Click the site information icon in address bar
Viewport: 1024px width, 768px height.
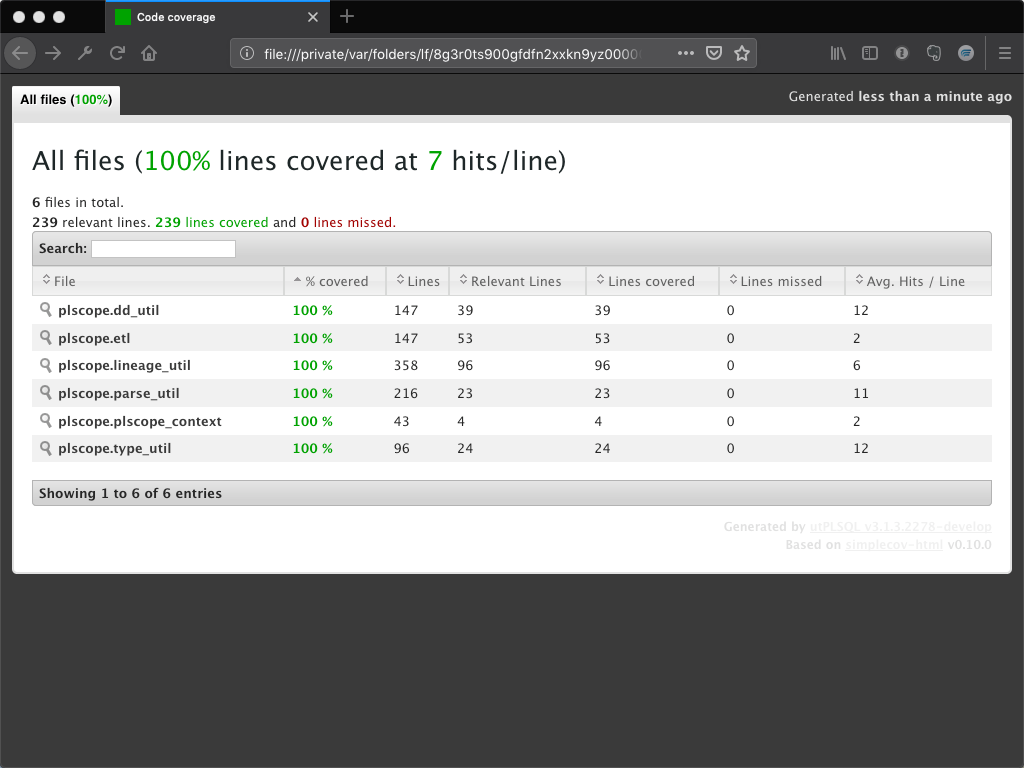pyautogui.click(x=246, y=53)
